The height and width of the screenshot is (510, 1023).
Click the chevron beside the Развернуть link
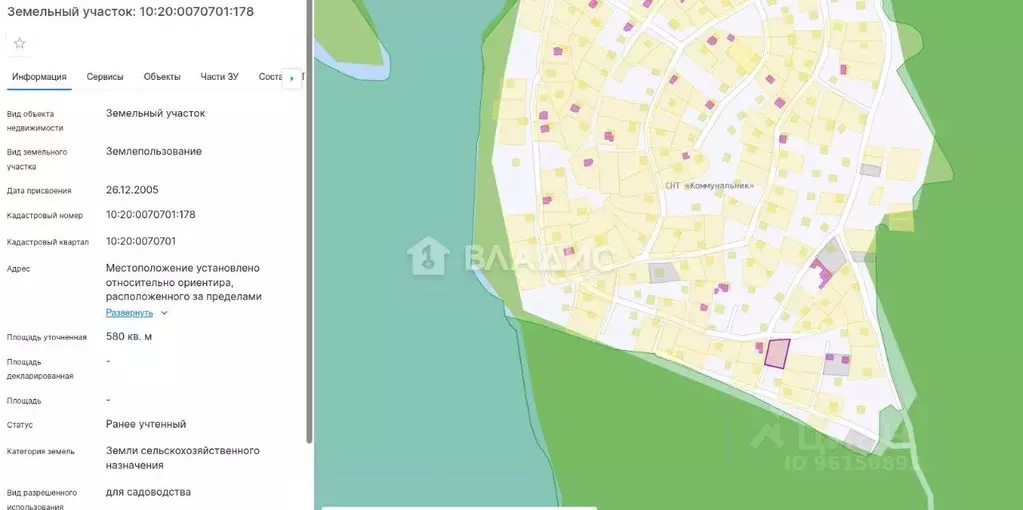[165, 313]
